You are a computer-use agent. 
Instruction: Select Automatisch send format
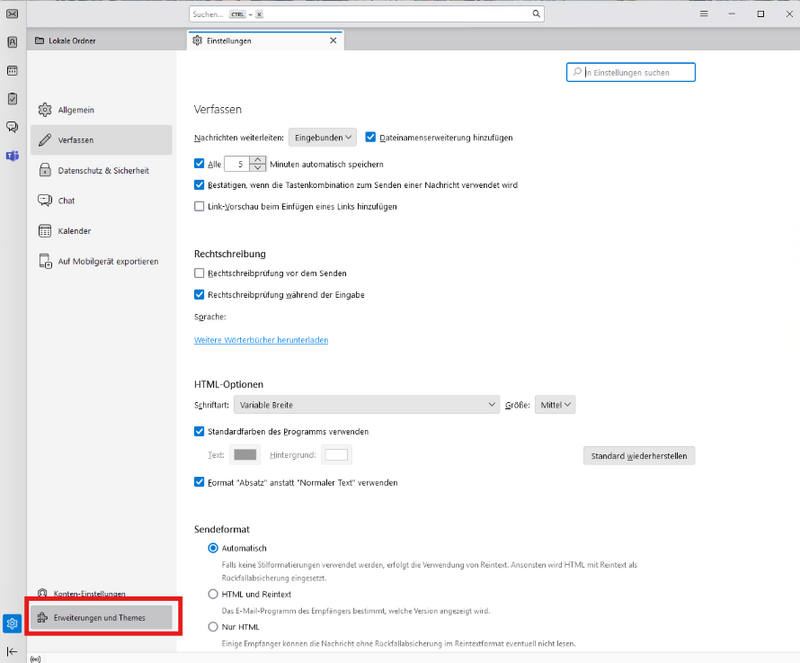pos(213,548)
